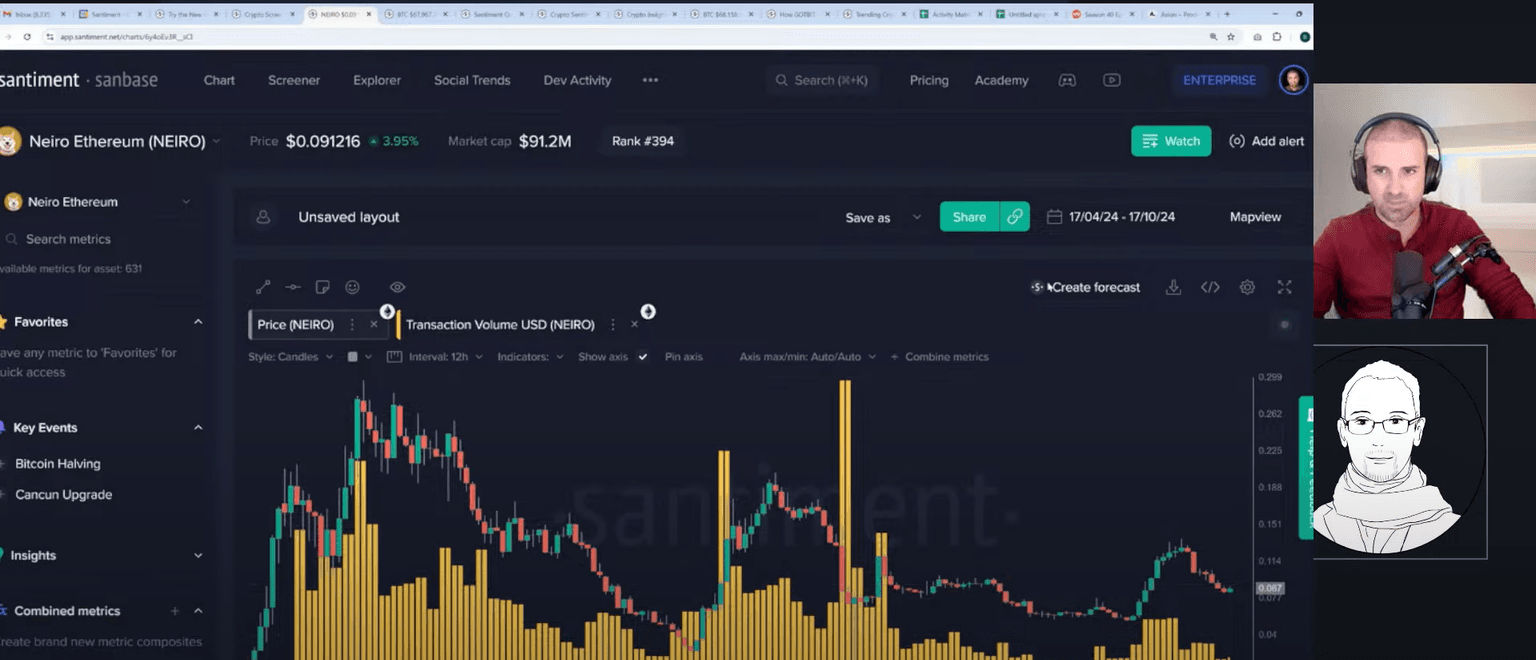Open the embed code icon
The image size is (1536, 660).
click(x=1210, y=287)
